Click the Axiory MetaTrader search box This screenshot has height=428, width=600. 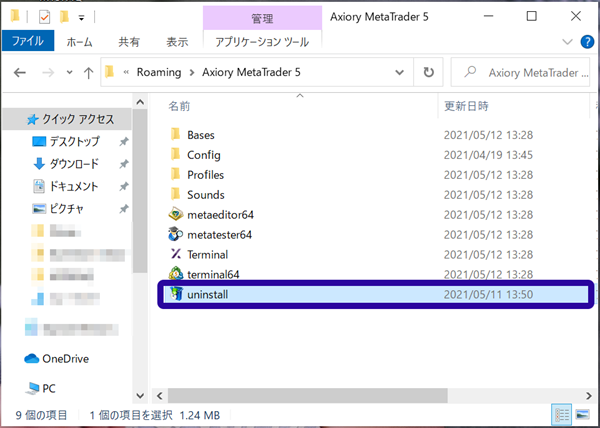pos(520,72)
